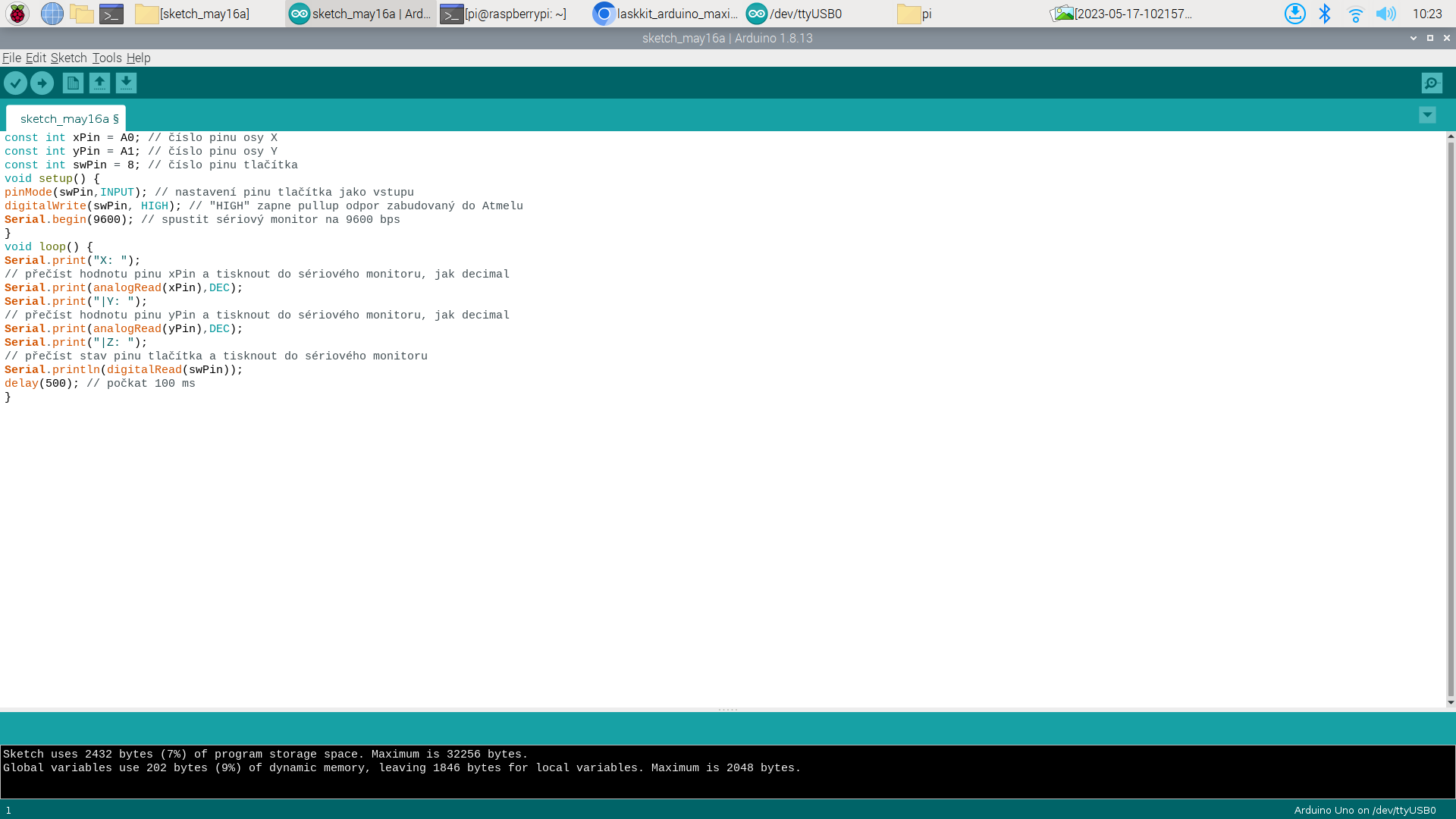Screen dimensions: 1456x819
Task: Click the Verify sketch checkmark button
Action: 16,83
